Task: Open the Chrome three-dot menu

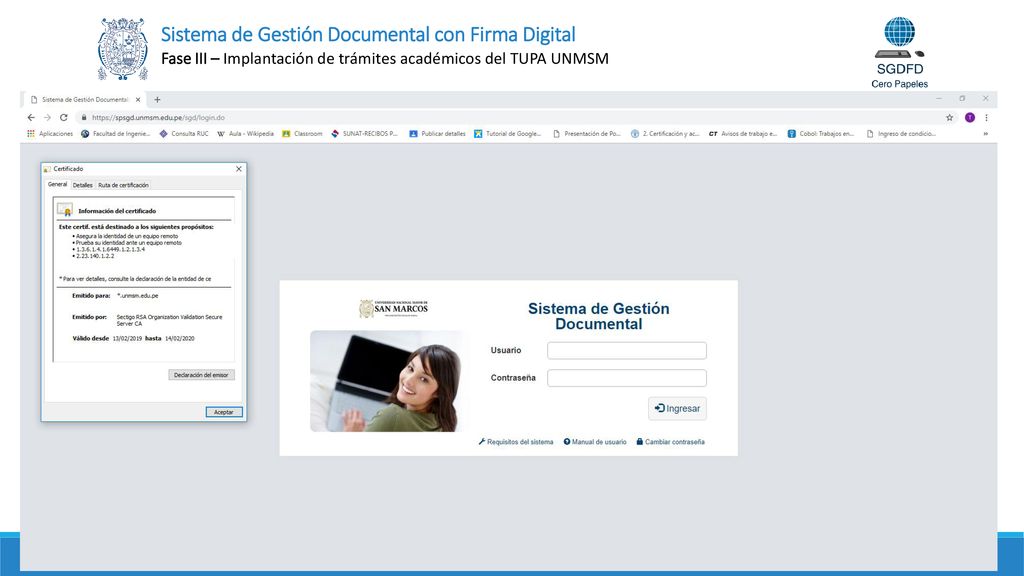Action: tap(986, 118)
